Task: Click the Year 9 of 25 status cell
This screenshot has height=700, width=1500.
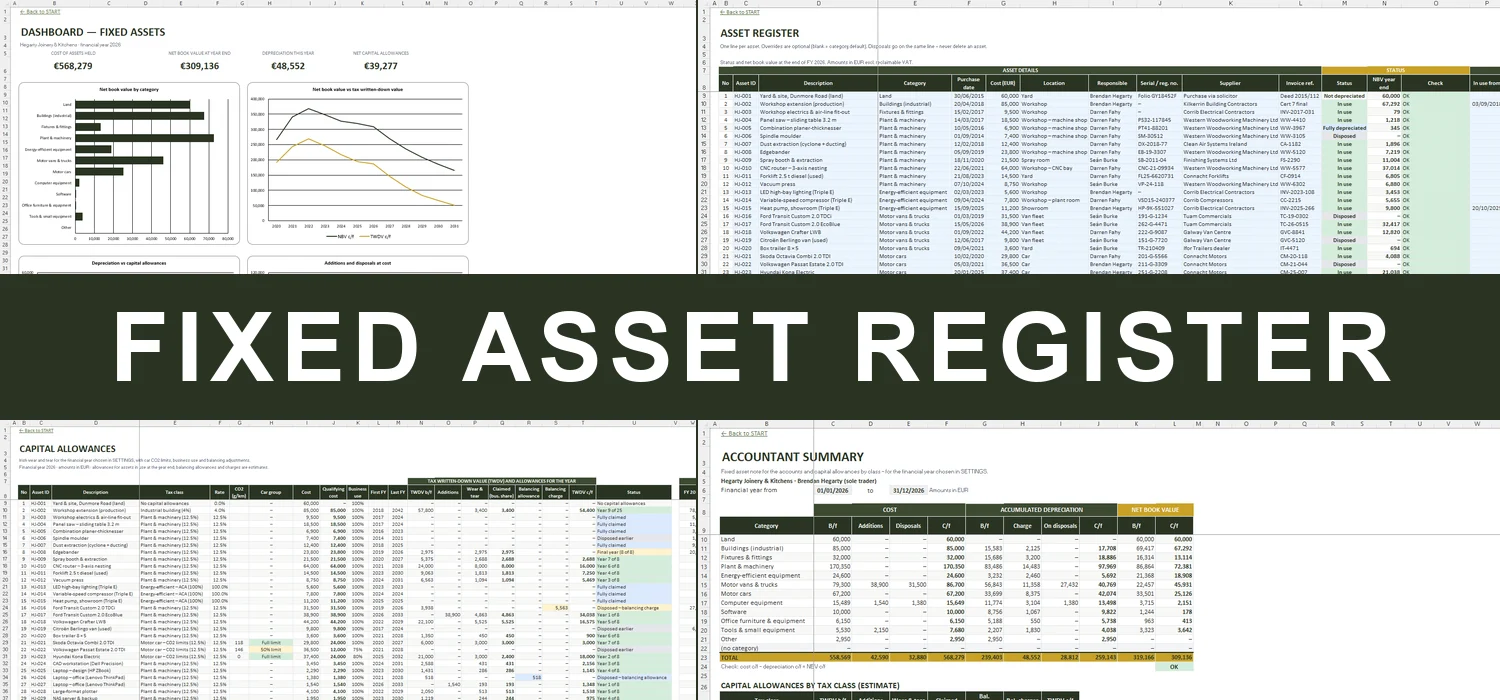Action: tap(635, 510)
